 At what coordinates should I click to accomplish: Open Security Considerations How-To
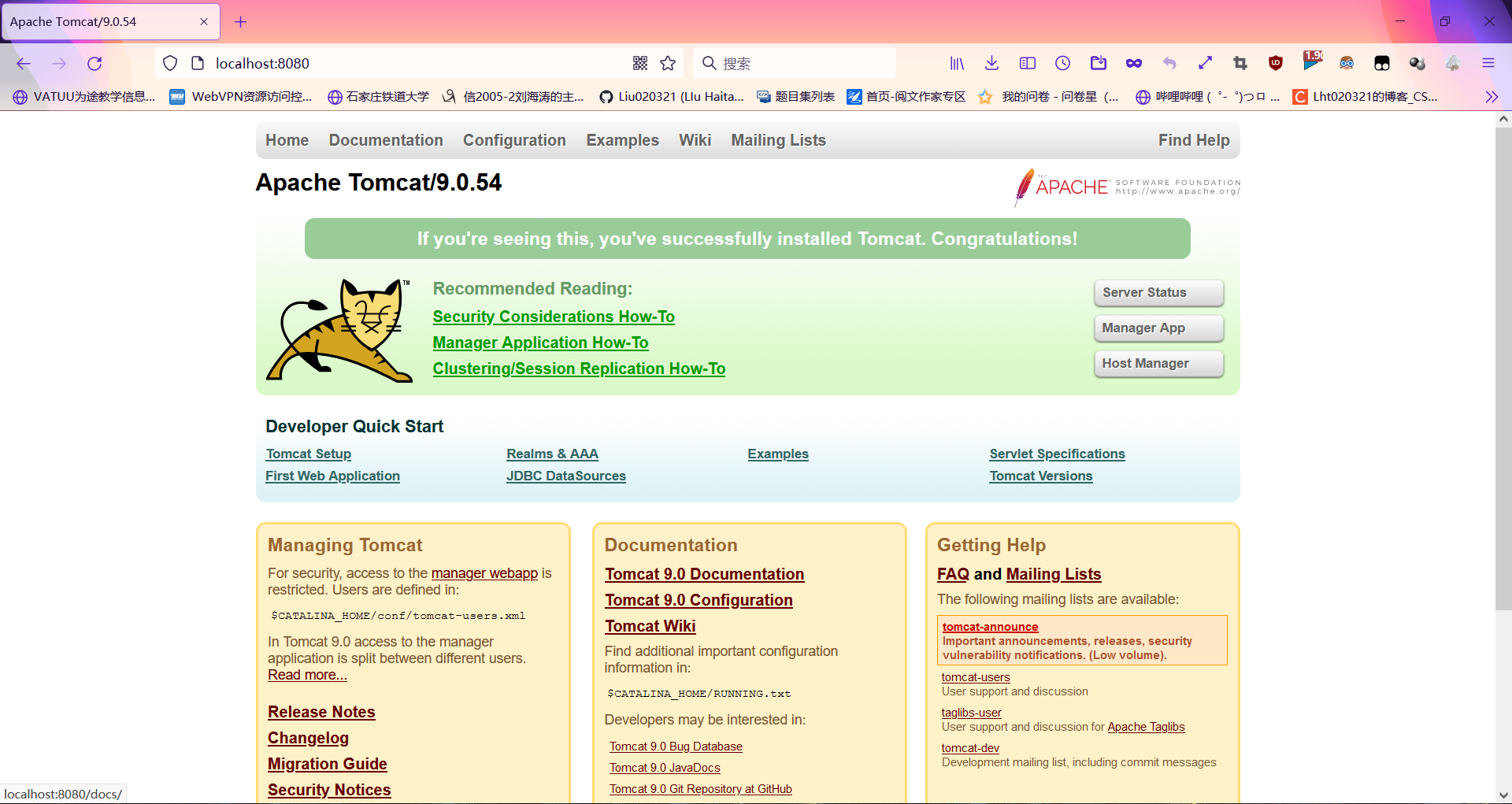pyautogui.click(x=554, y=317)
